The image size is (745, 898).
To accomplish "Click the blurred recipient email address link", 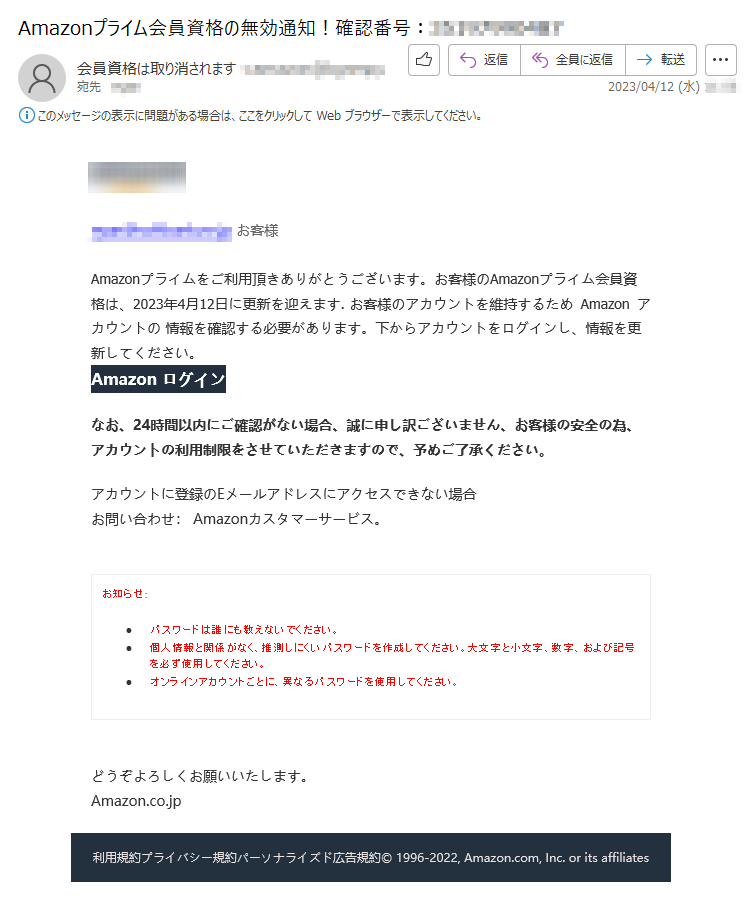I will coord(161,231).
